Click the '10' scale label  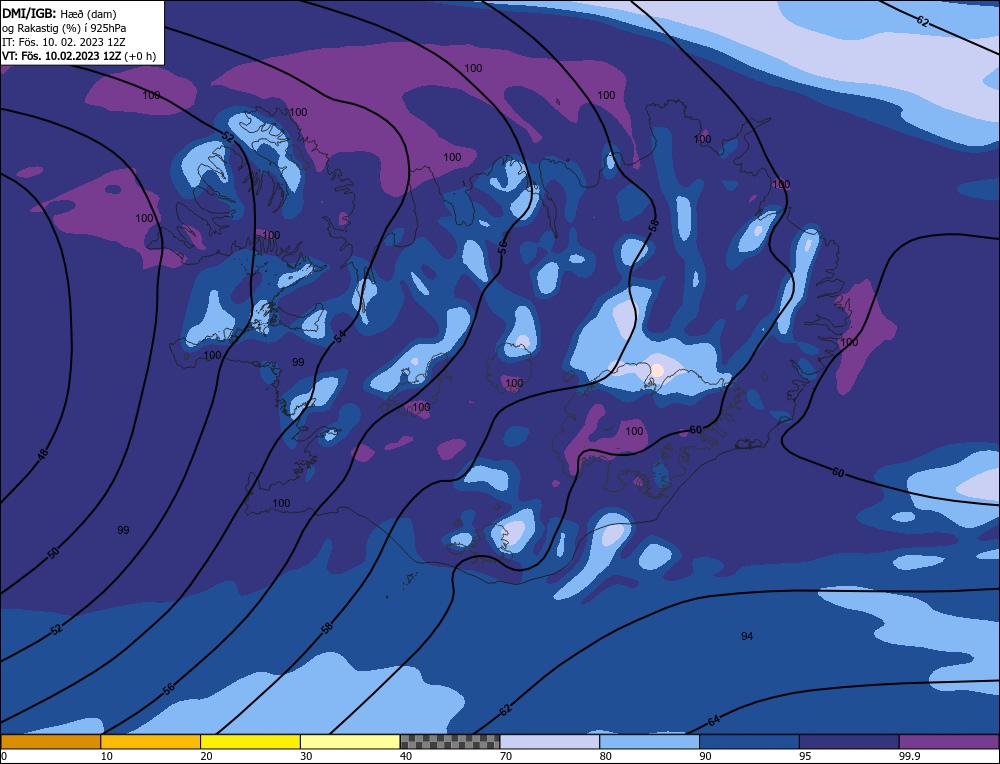[107, 756]
